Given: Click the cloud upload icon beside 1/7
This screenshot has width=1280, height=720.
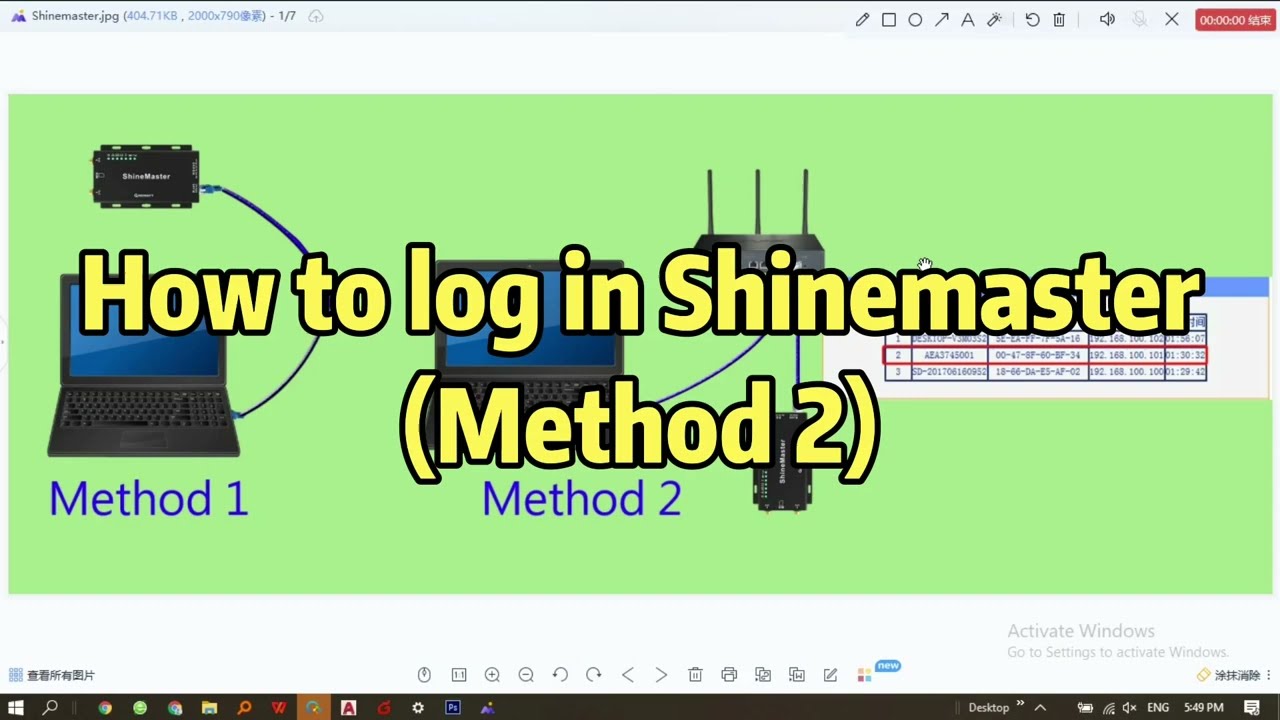Looking at the screenshot, I should (316, 16).
